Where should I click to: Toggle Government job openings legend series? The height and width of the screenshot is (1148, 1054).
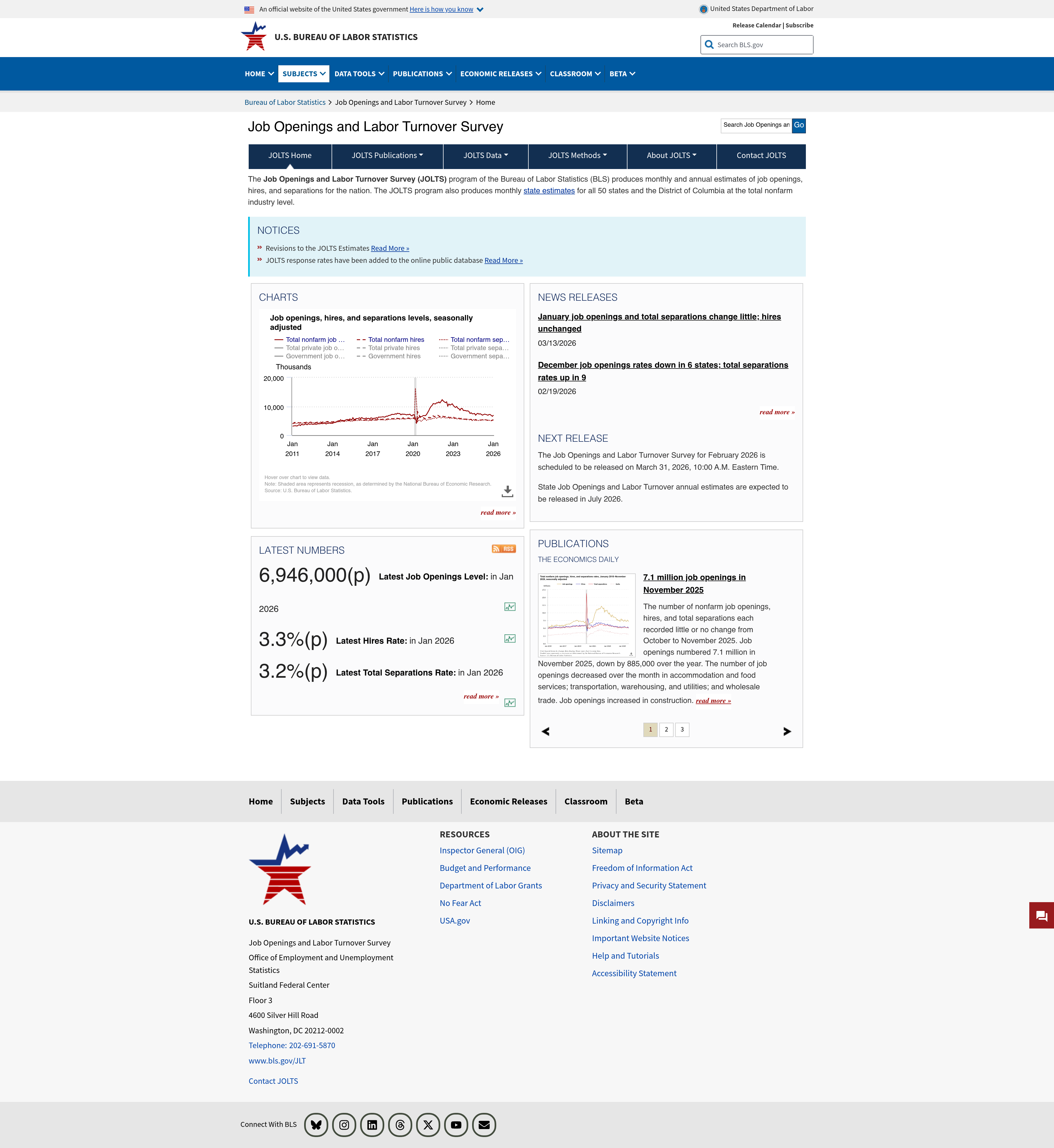coord(310,356)
